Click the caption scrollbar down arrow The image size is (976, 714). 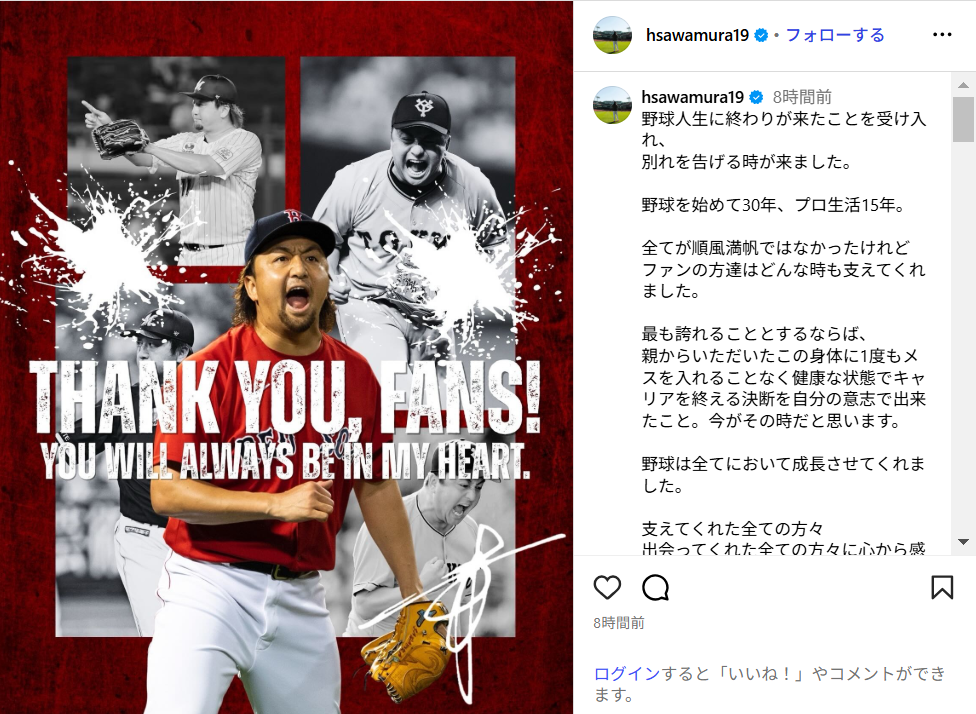tap(963, 542)
